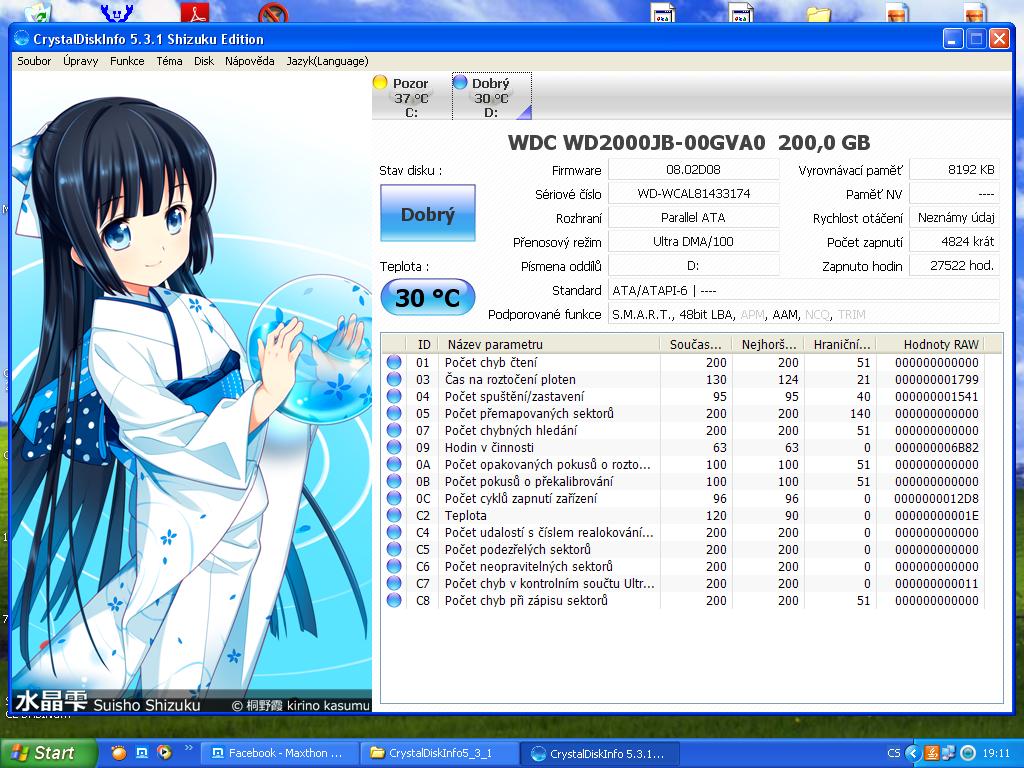Screen dimensions: 1024x768
Task: Click the Dobrý disk status button
Action: pyautogui.click(x=428, y=214)
